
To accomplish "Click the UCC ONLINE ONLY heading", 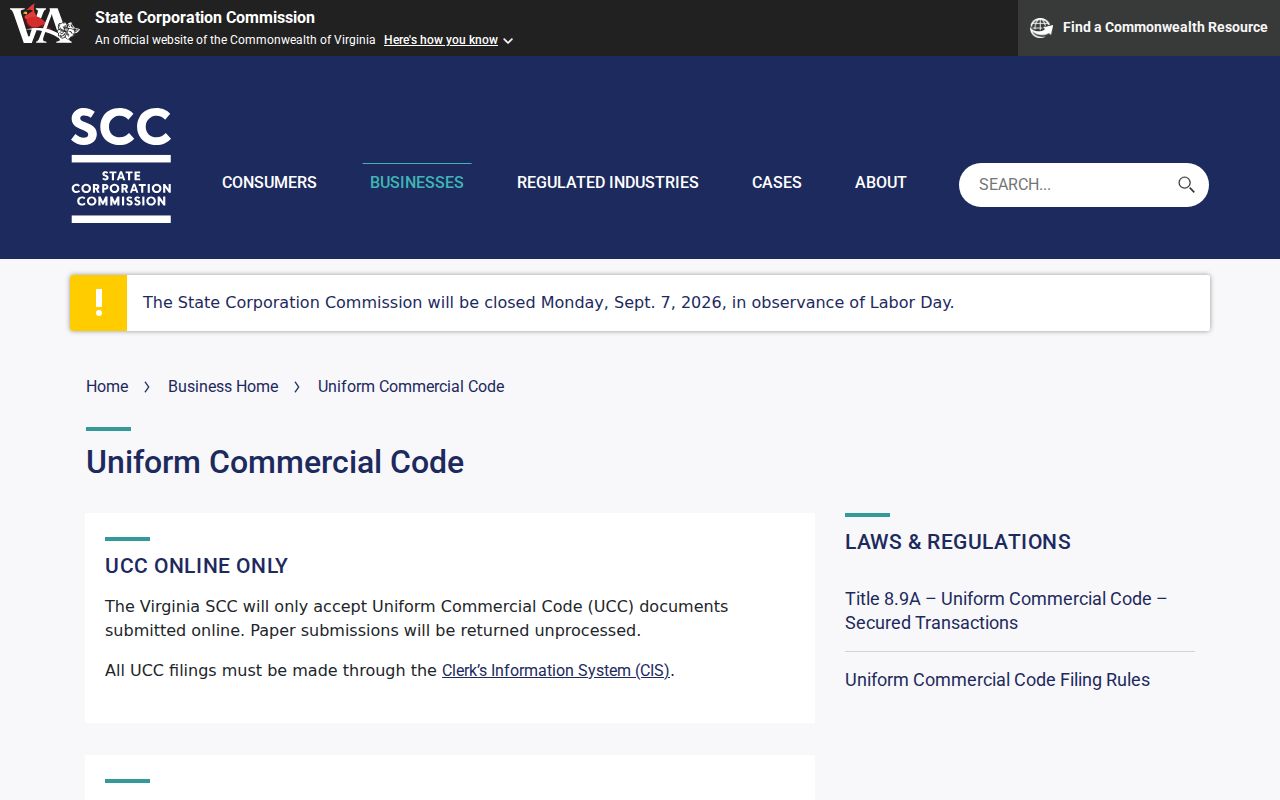I will pos(196,566).
